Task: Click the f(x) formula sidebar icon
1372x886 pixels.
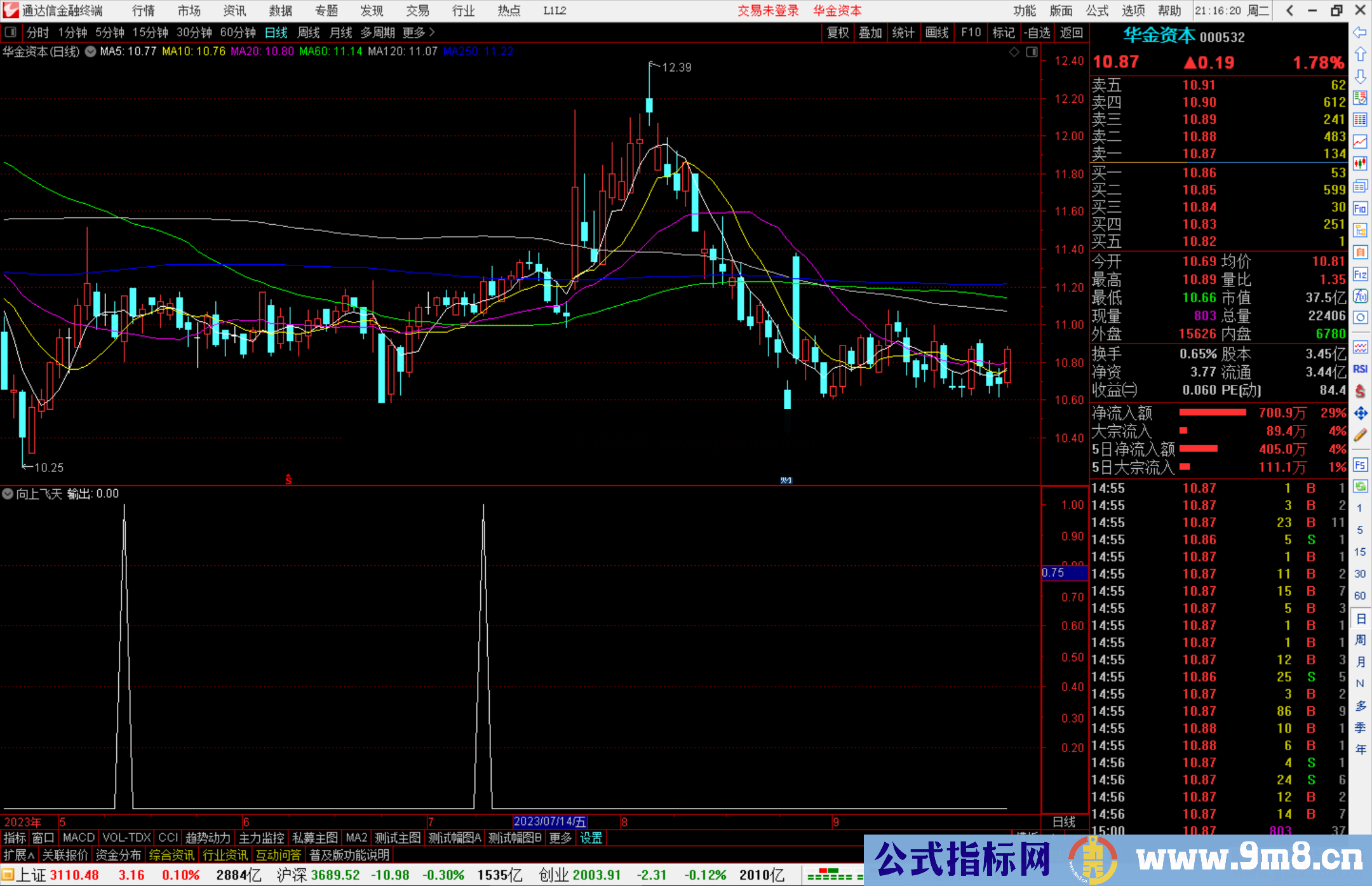Action: pos(1360,296)
